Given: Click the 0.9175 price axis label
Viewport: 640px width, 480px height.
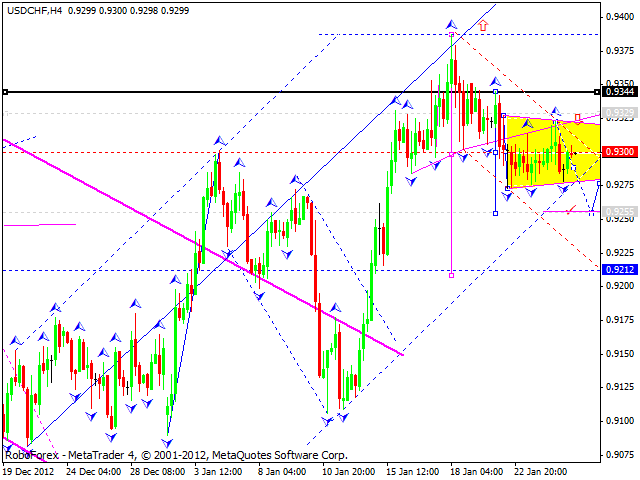Looking at the screenshot, I should [620, 320].
